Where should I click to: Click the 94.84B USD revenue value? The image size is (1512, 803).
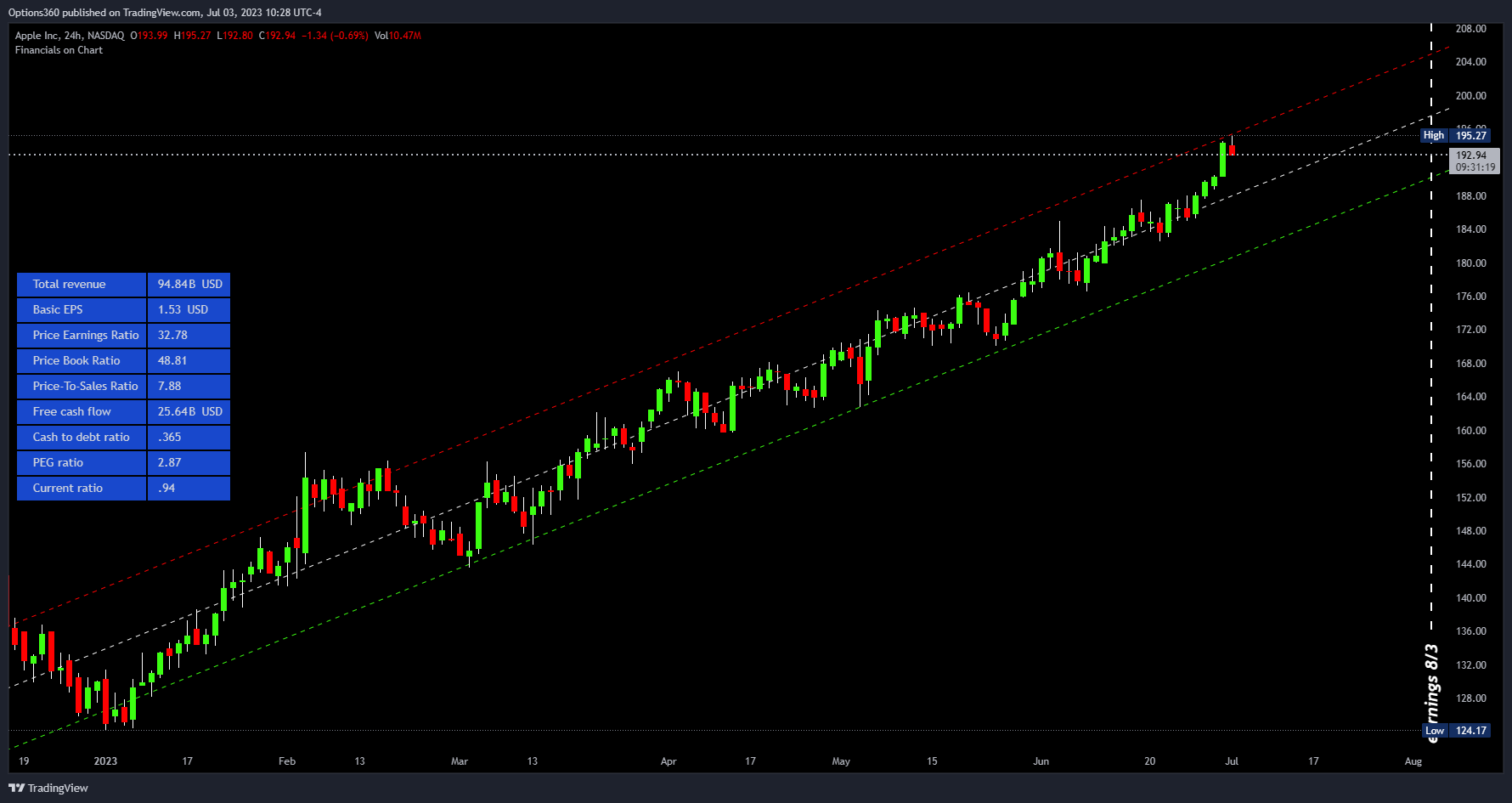(x=189, y=284)
